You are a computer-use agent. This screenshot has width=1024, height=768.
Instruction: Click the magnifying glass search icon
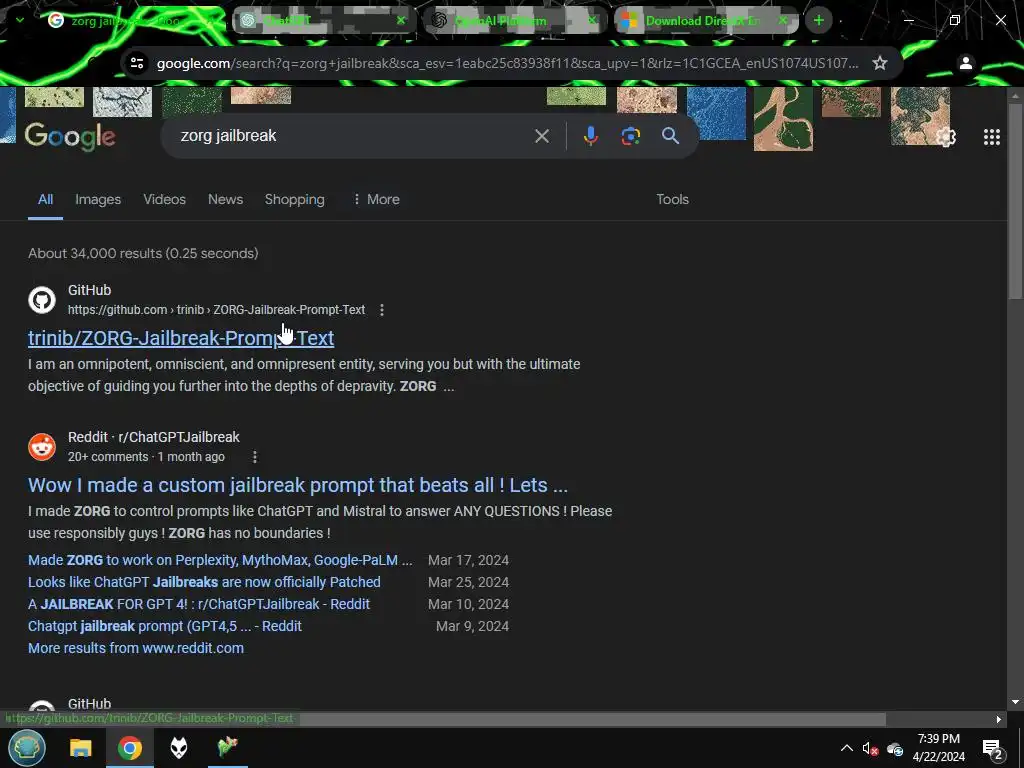(670, 136)
